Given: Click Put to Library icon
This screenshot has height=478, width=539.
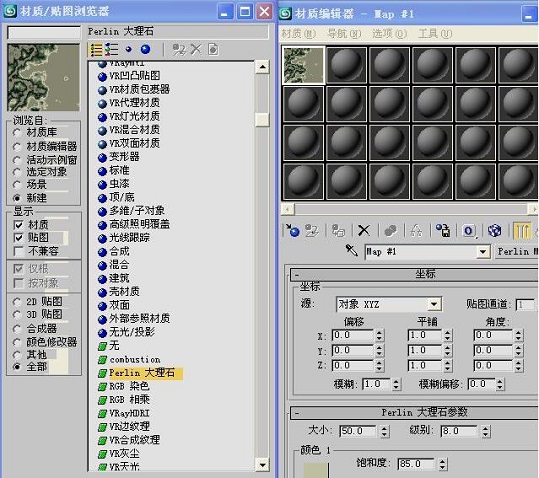Looking at the screenshot, I should pos(443,230).
